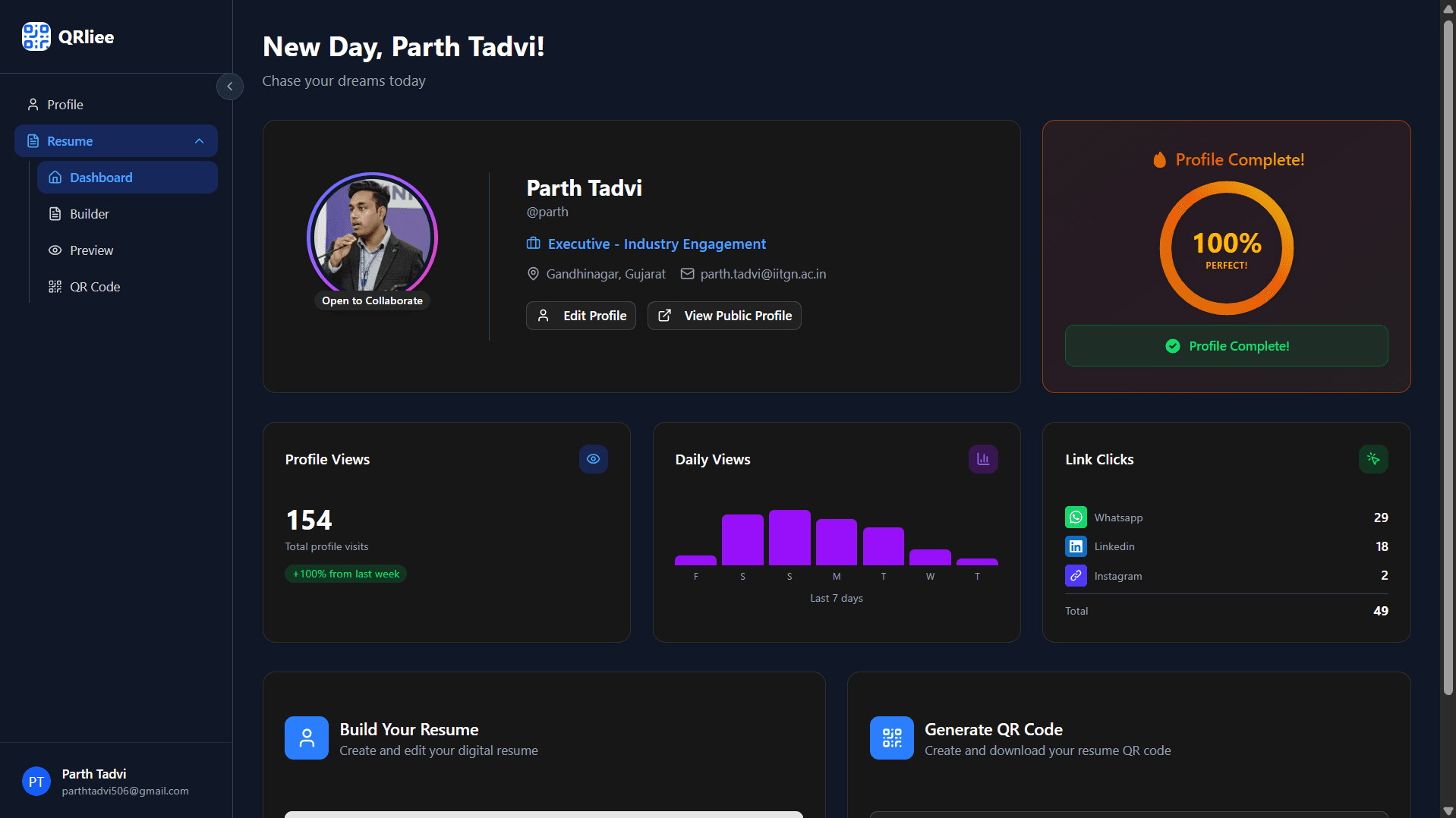
Task: Click the sidebar collapse arrow
Action: click(230, 87)
